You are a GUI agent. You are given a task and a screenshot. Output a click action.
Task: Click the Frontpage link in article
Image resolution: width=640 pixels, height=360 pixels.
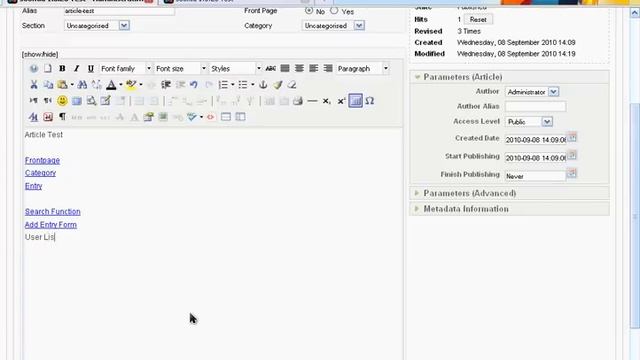[42, 160]
